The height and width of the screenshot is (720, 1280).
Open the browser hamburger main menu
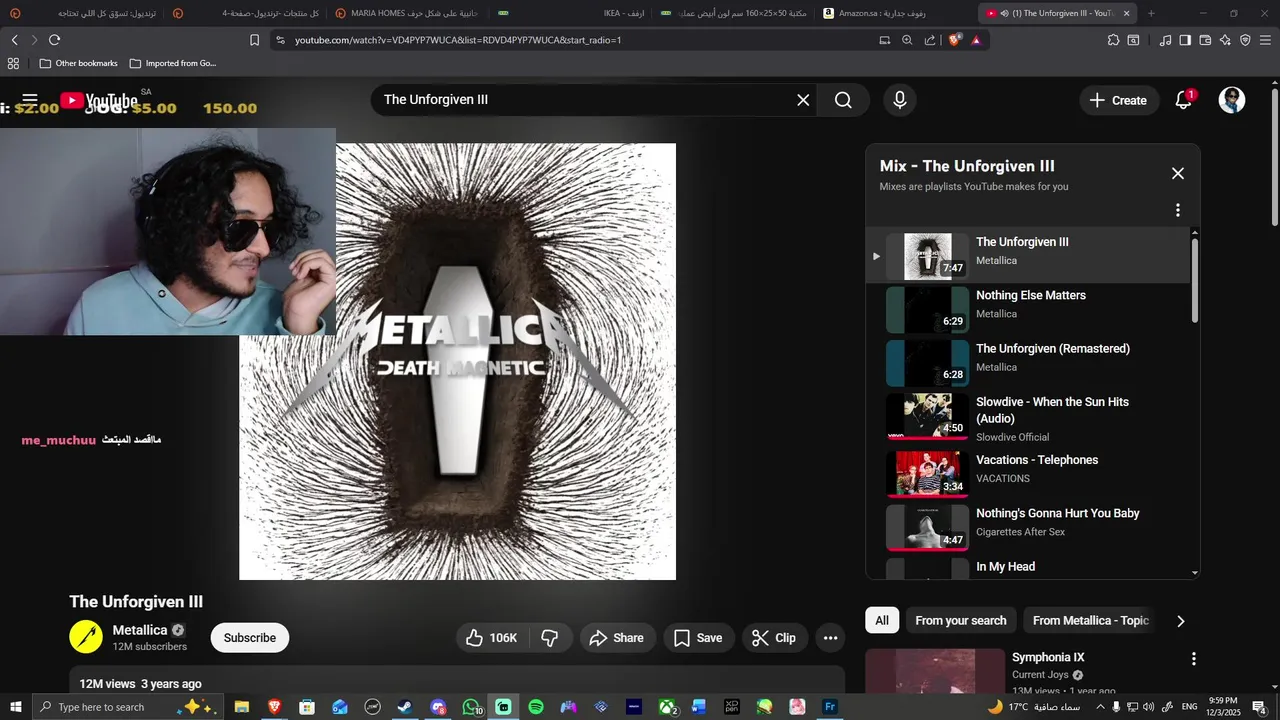1265,40
